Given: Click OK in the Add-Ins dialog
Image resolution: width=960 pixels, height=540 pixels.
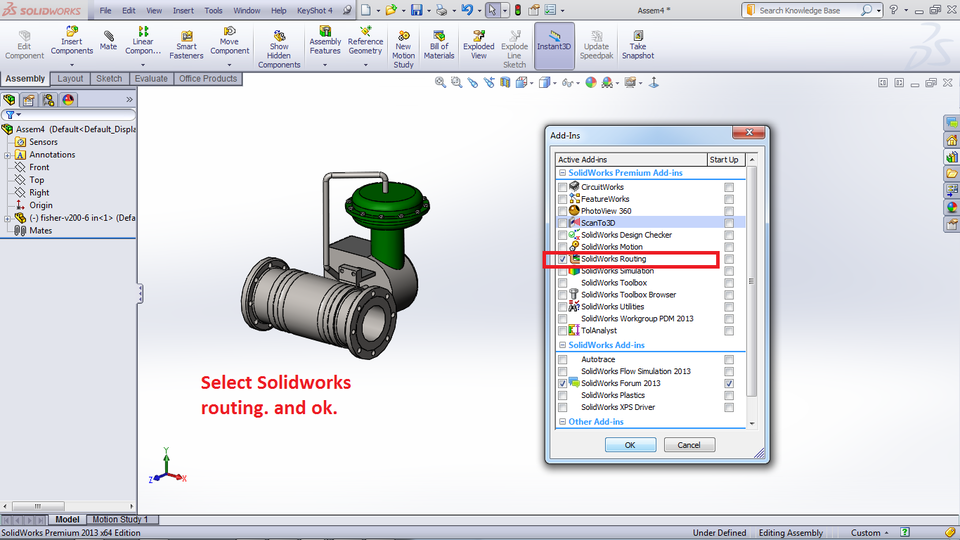Looking at the screenshot, I should (630, 445).
